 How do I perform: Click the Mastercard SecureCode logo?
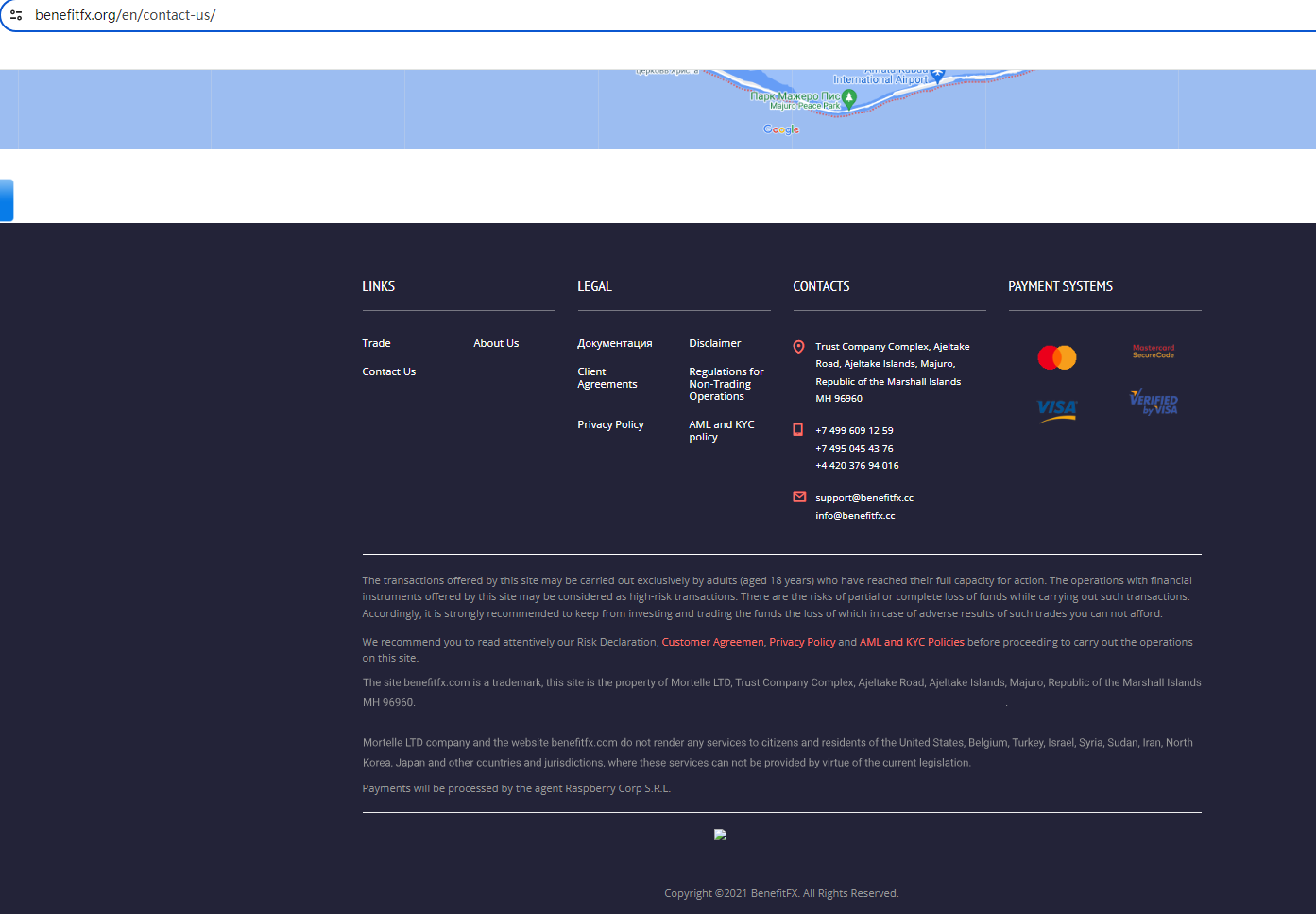coord(1153,352)
